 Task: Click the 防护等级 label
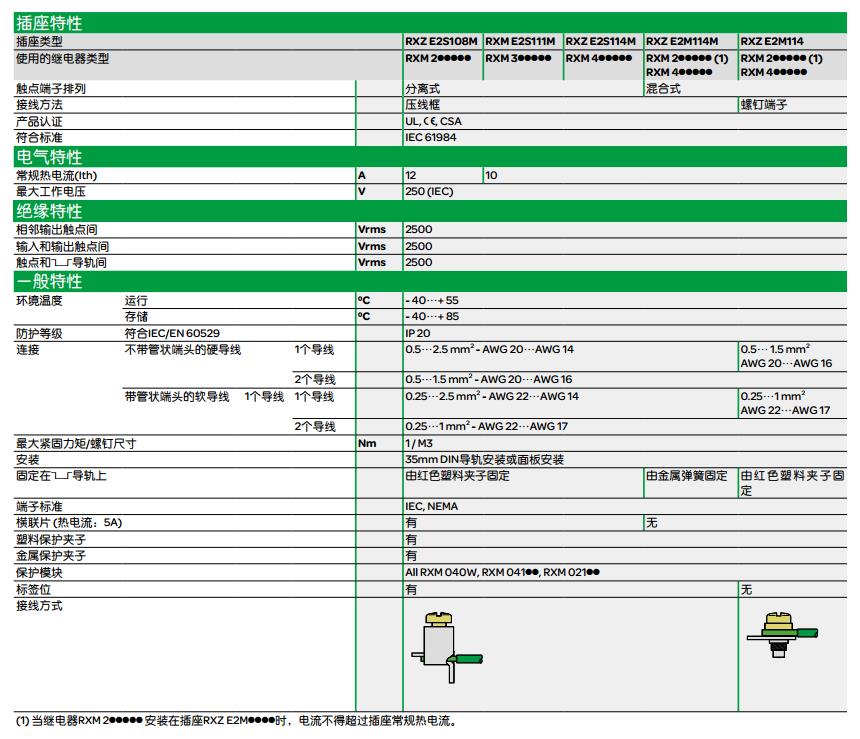39,333
